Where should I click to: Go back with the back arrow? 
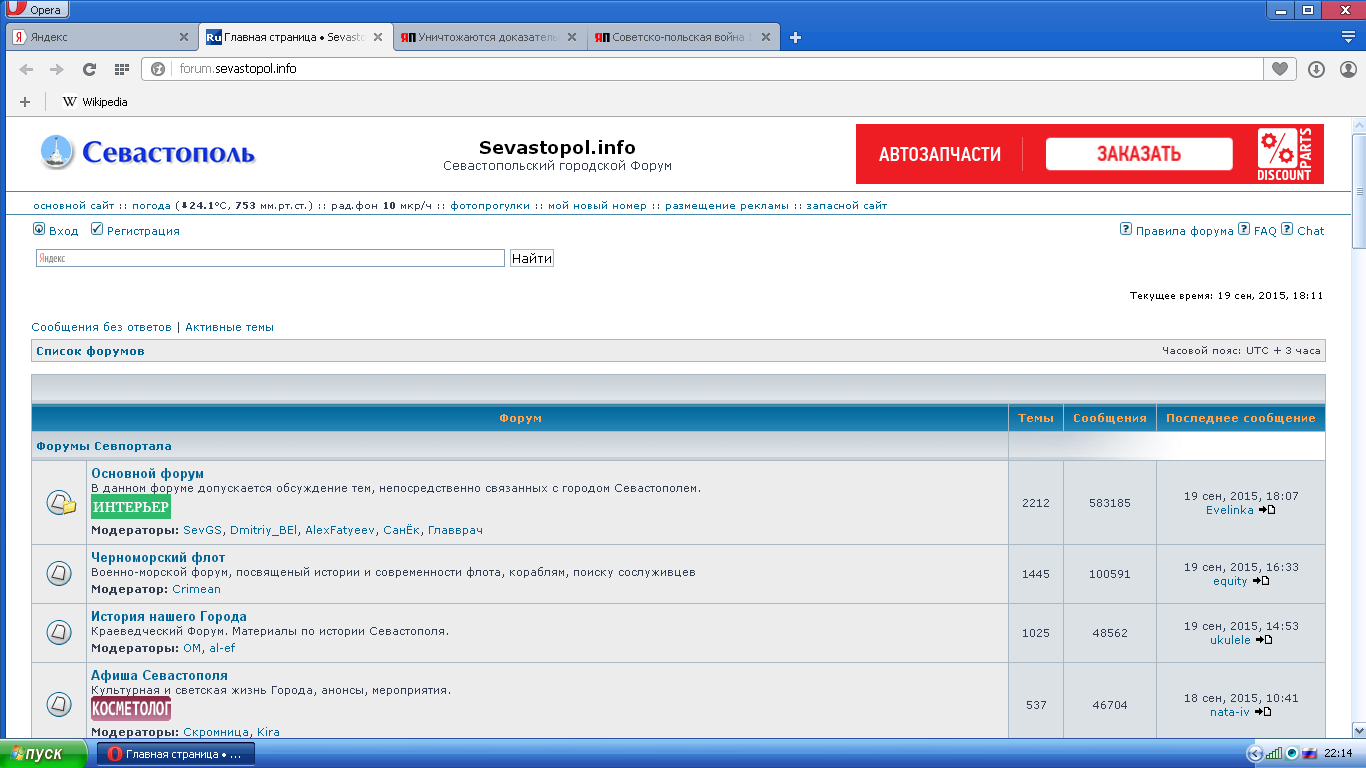pos(26,69)
